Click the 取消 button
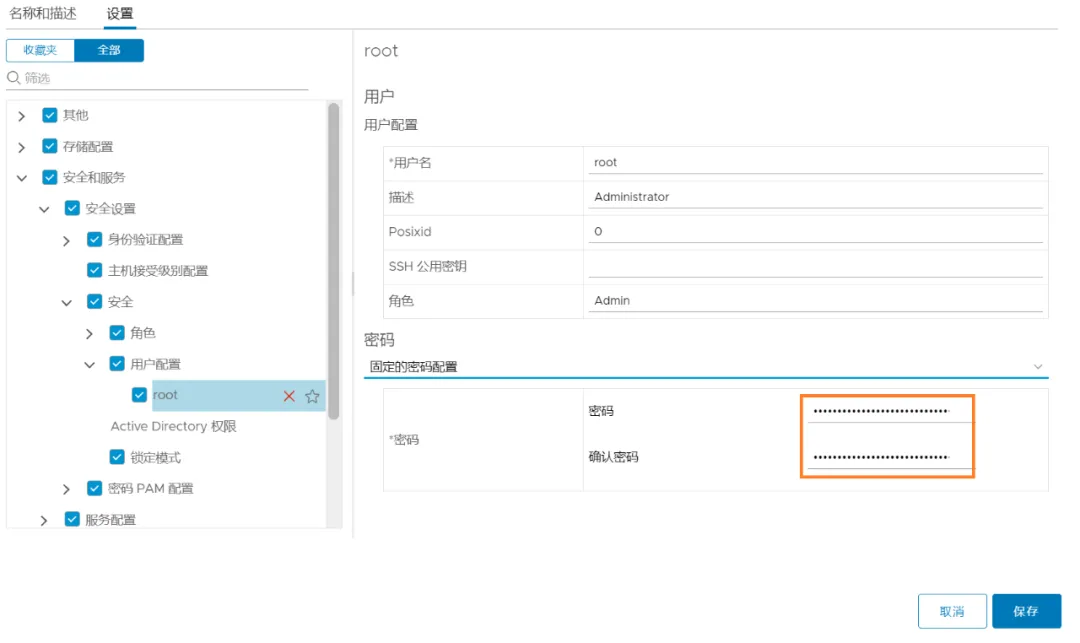 [951, 611]
